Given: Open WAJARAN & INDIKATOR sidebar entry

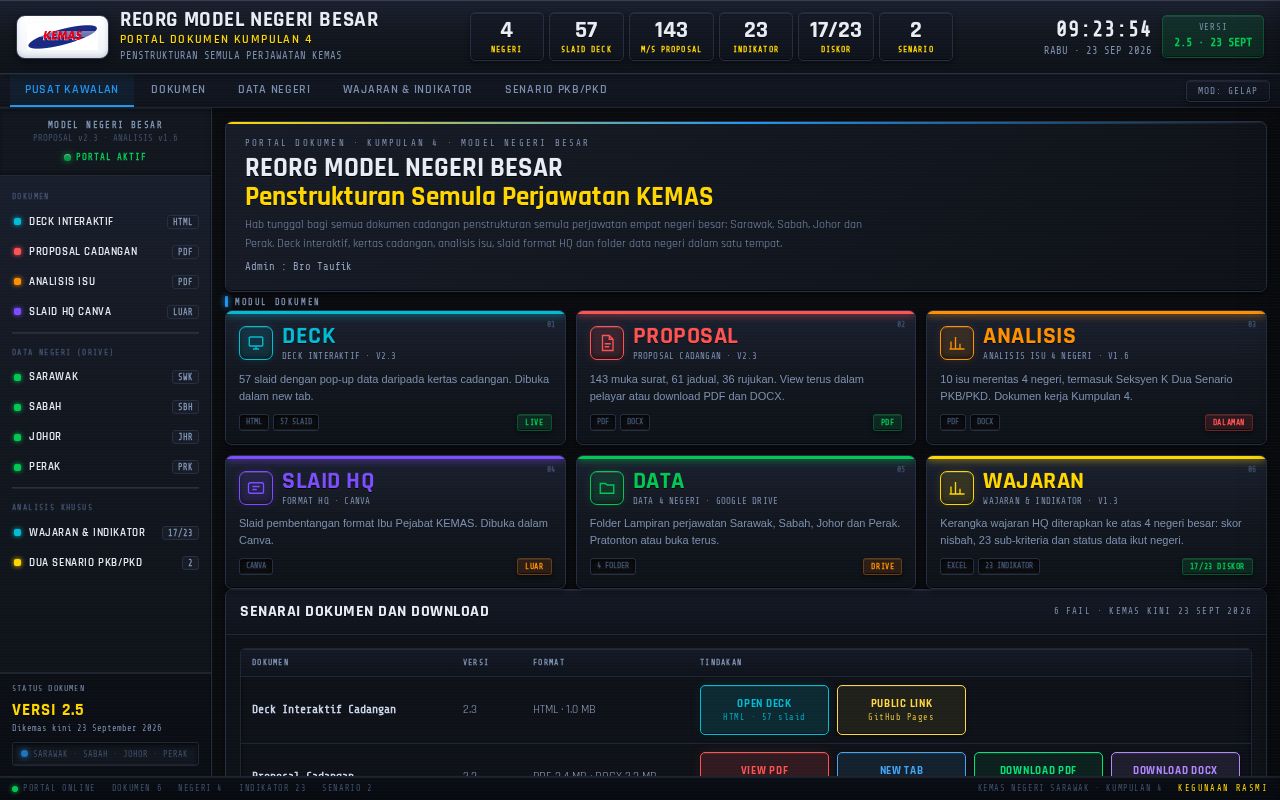Looking at the screenshot, I should click(106, 533).
